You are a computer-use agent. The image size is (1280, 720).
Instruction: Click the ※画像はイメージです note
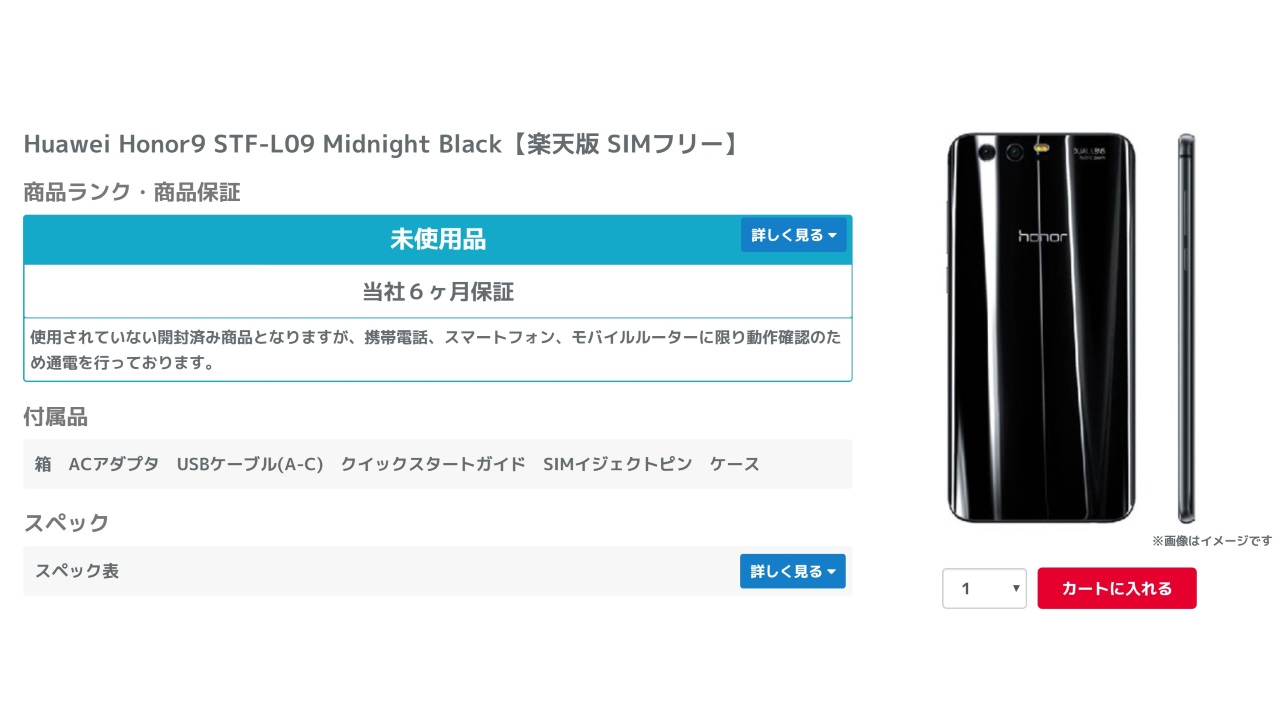1211,541
